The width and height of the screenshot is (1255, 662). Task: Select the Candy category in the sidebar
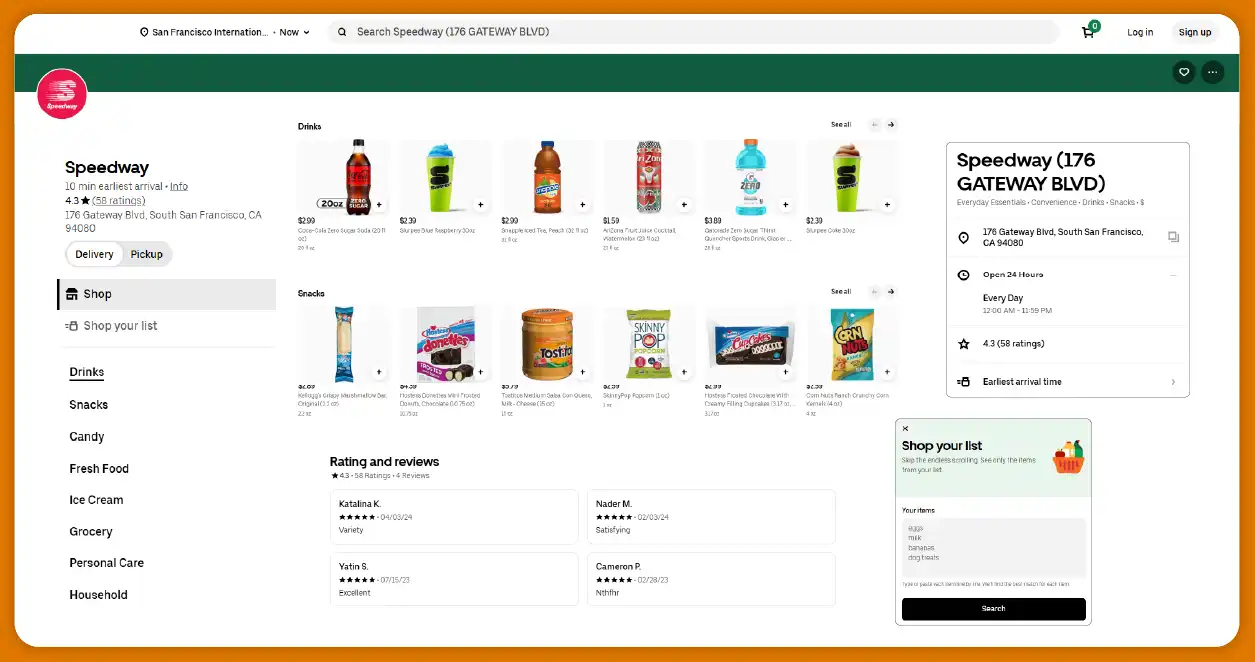tap(86, 436)
